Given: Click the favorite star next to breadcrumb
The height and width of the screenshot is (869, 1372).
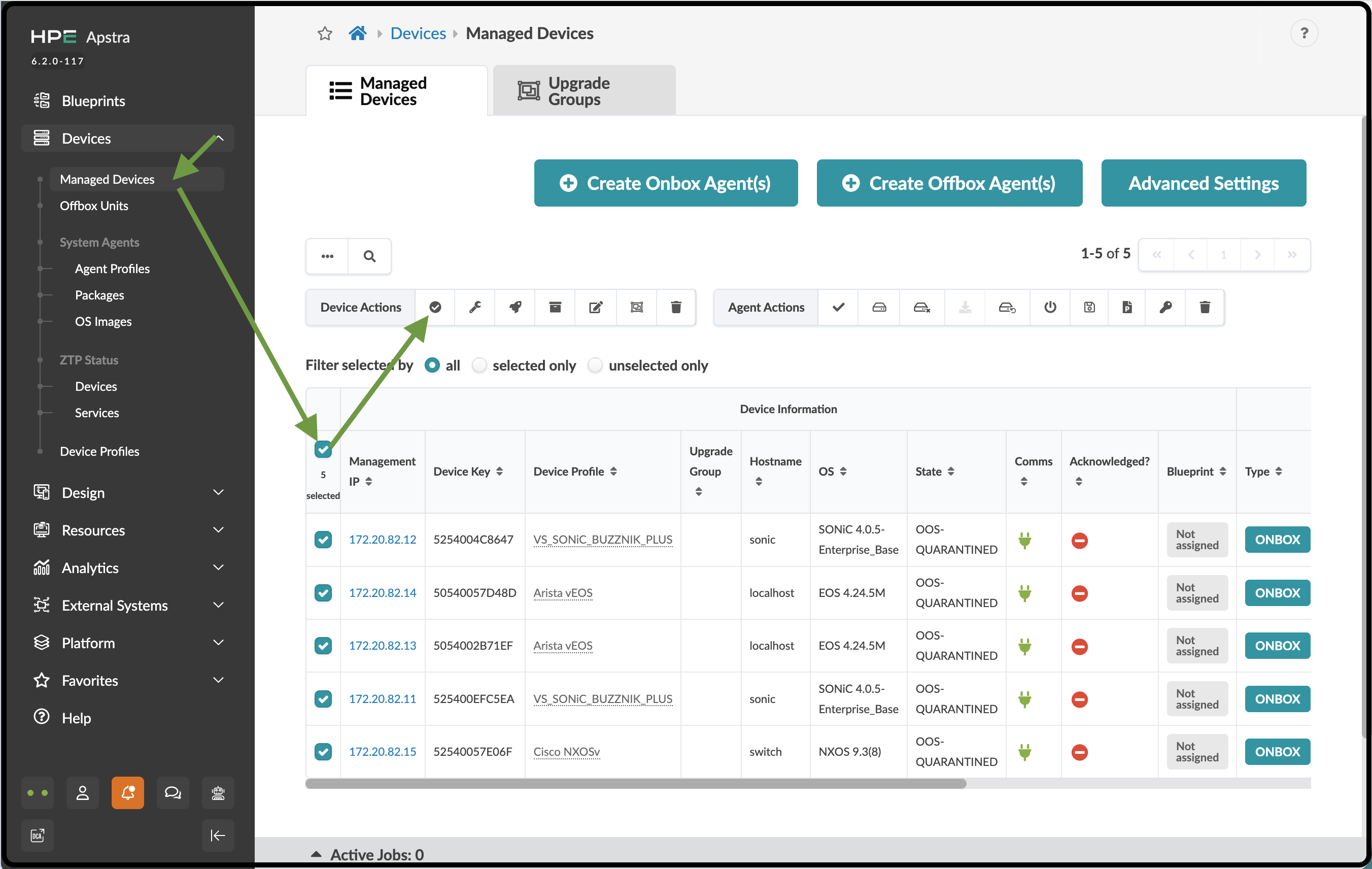Looking at the screenshot, I should click(x=325, y=34).
